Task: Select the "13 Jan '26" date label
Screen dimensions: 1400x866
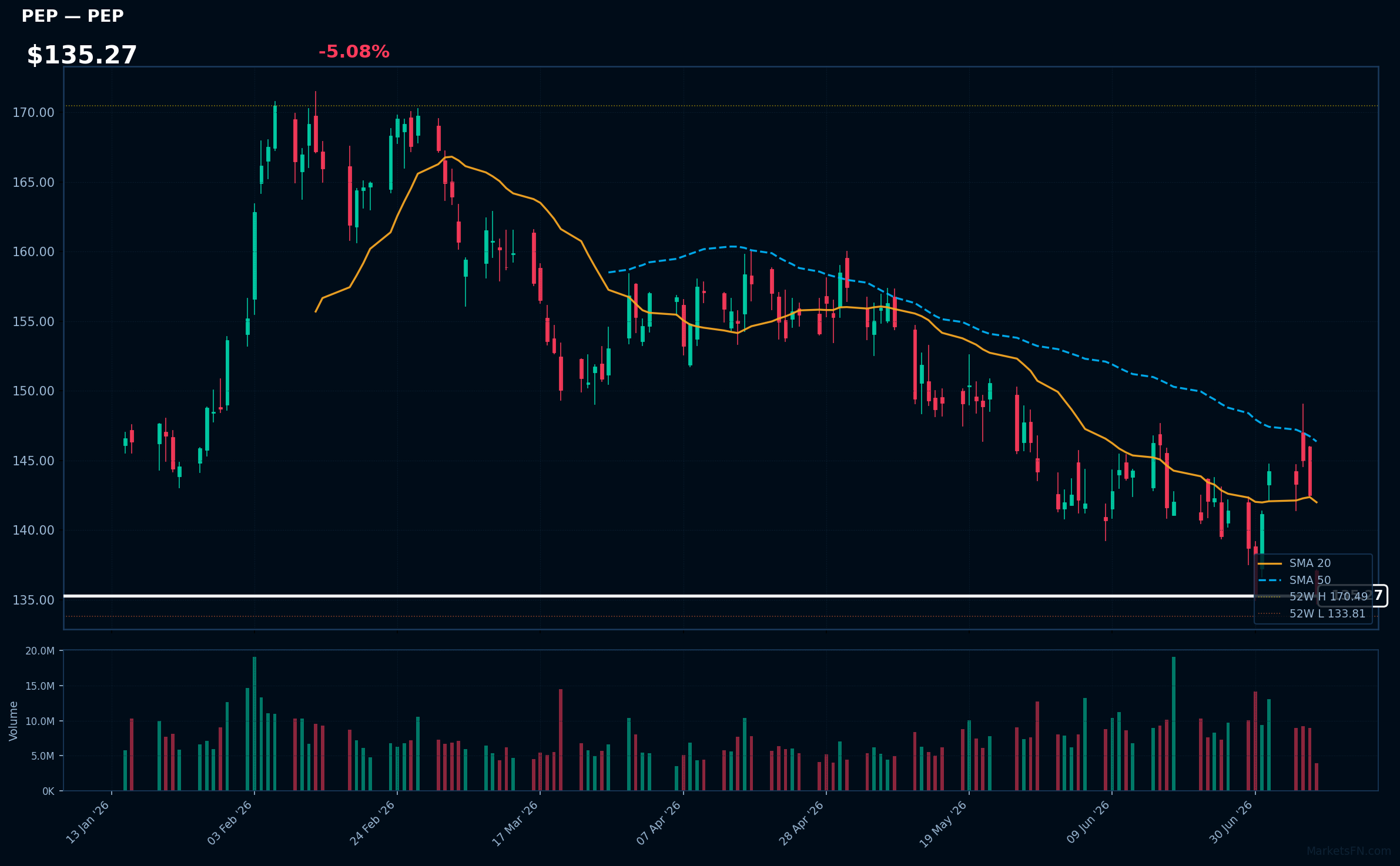Action: coord(88,823)
